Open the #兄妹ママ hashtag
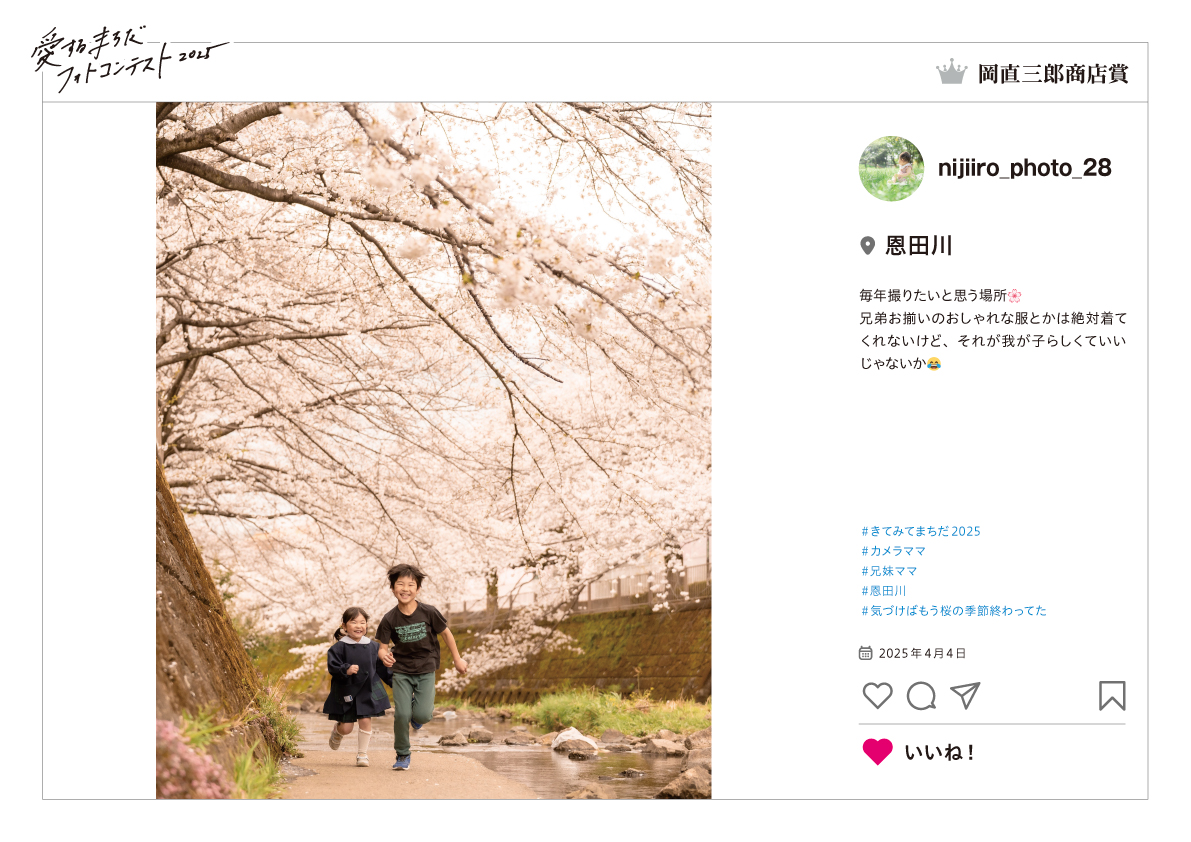The width and height of the screenshot is (1191, 842). [889, 571]
